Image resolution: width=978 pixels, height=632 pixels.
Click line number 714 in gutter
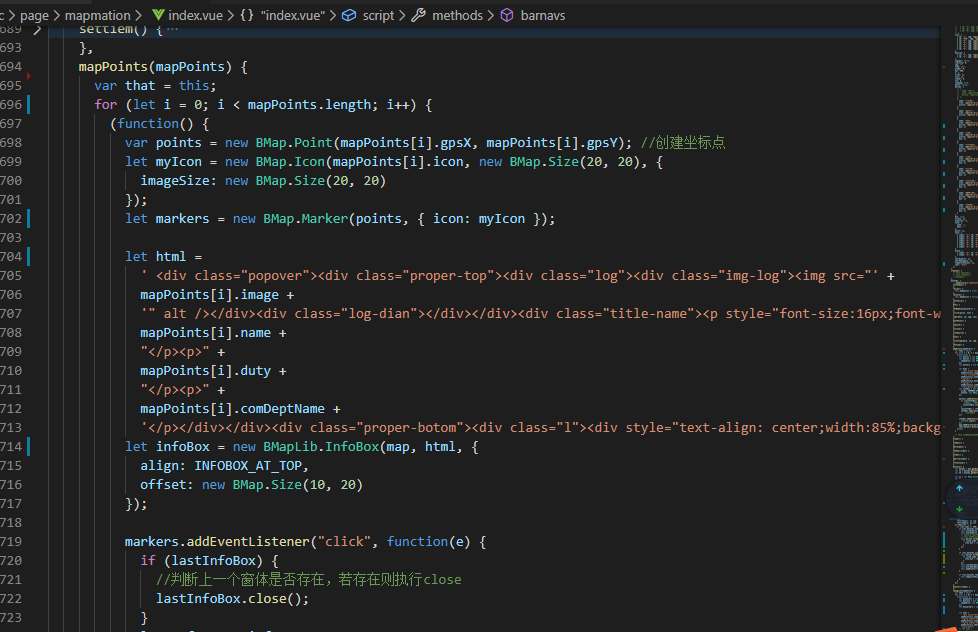click(11, 447)
